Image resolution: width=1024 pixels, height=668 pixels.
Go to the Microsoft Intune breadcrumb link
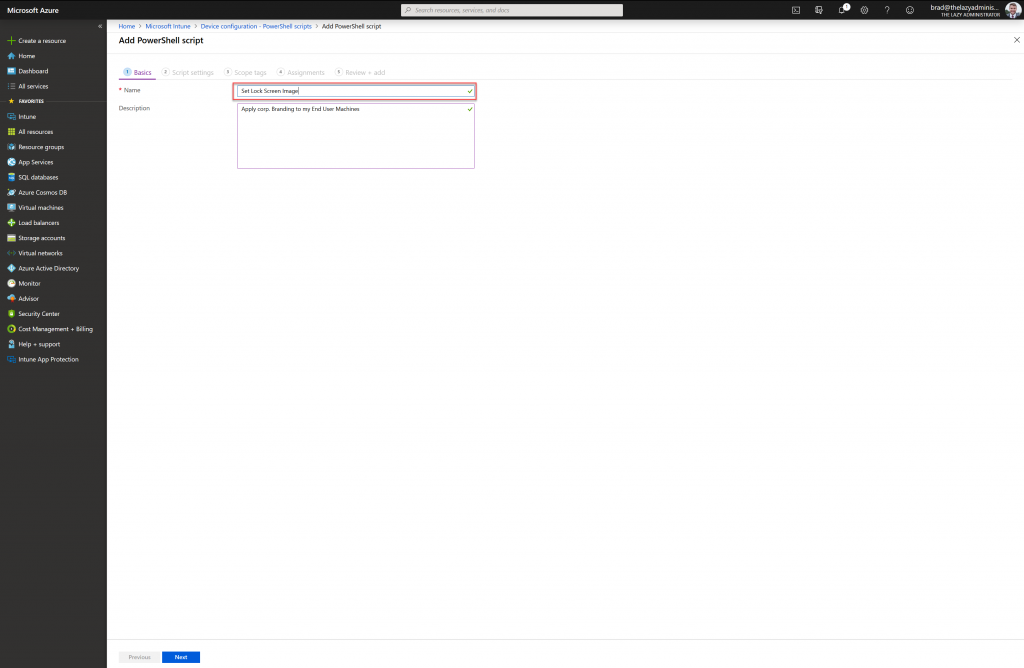tap(168, 27)
